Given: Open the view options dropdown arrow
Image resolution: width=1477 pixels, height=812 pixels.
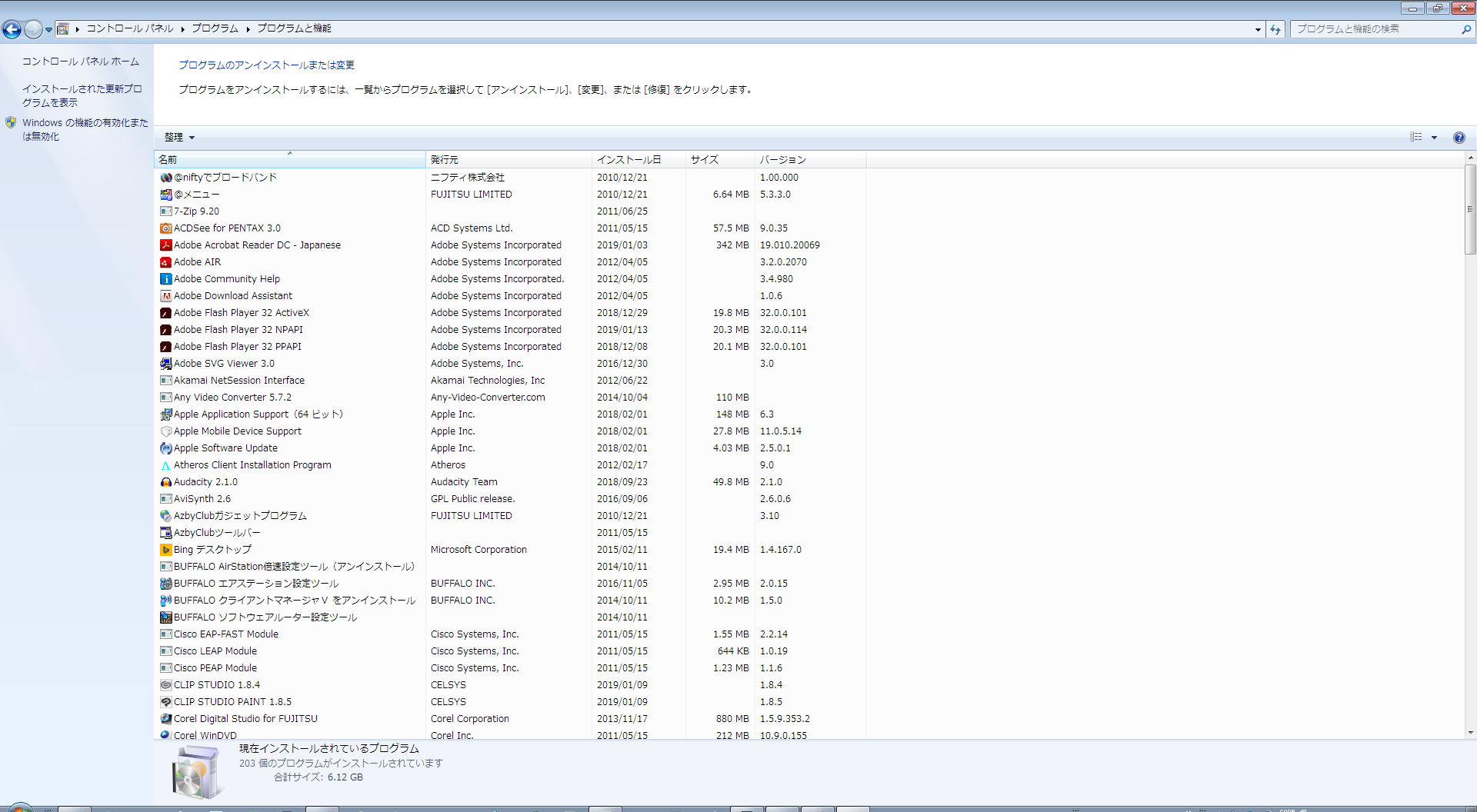Looking at the screenshot, I should (1434, 138).
